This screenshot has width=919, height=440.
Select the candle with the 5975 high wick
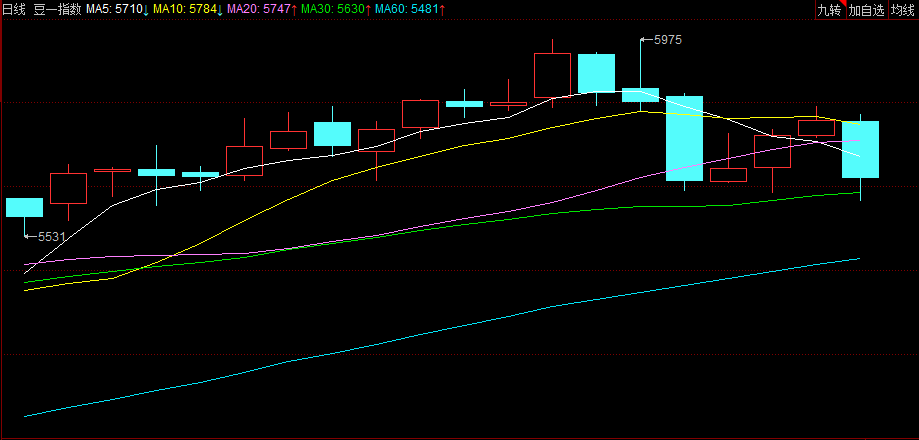[x=640, y=94]
